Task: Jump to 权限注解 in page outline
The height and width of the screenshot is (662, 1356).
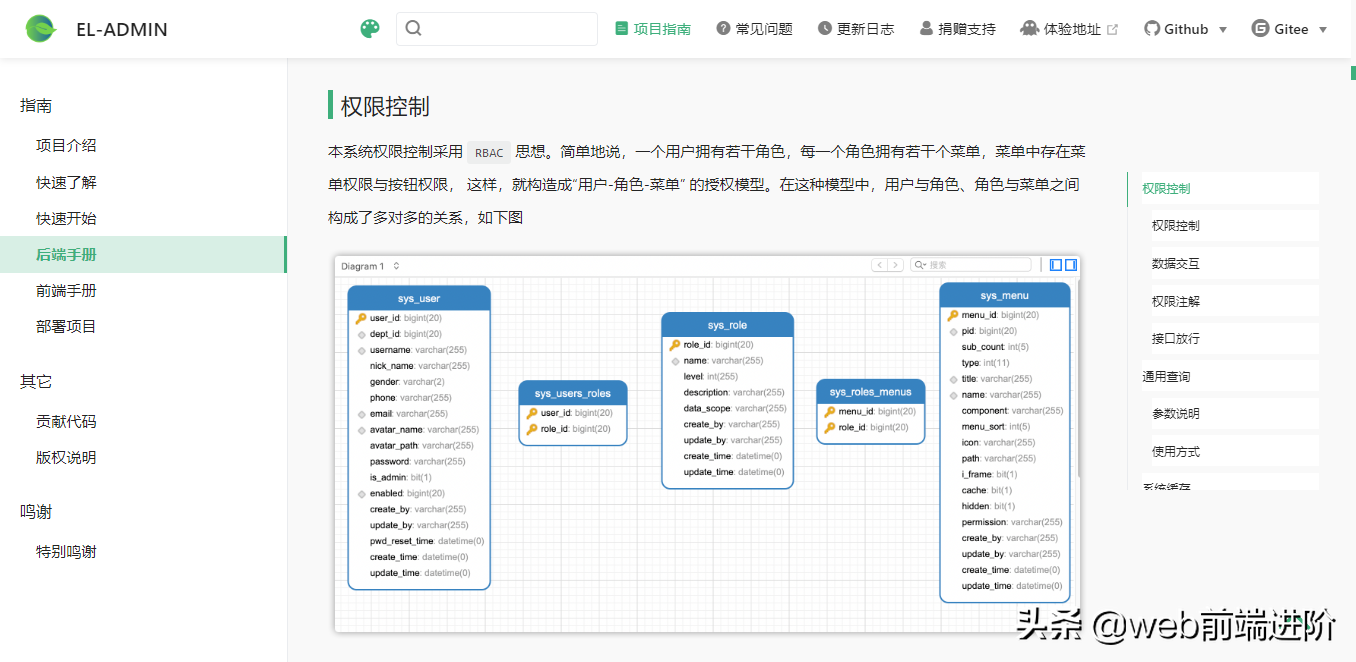Action: [x=1175, y=301]
